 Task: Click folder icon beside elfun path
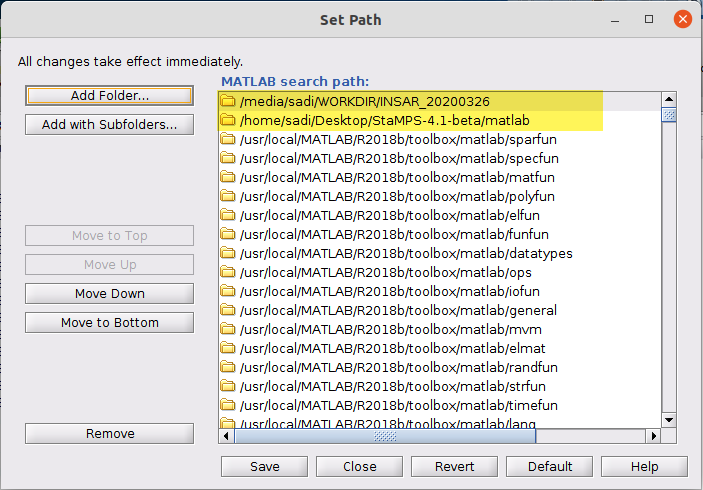[228, 215]
